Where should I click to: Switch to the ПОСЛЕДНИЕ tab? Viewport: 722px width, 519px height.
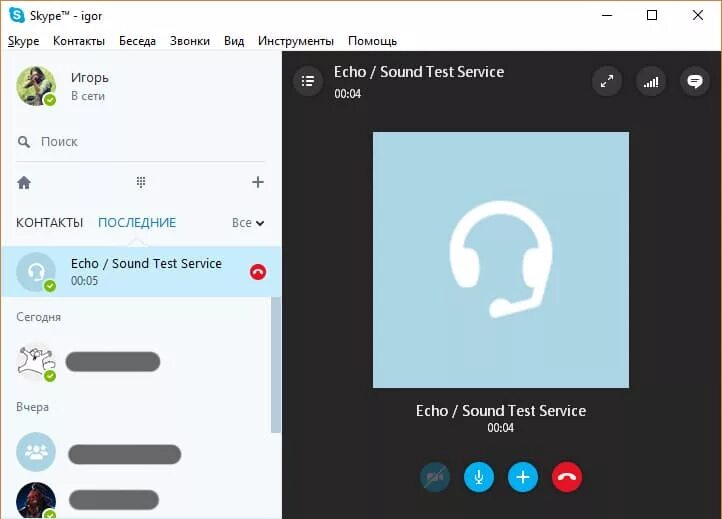coord(137,223)
